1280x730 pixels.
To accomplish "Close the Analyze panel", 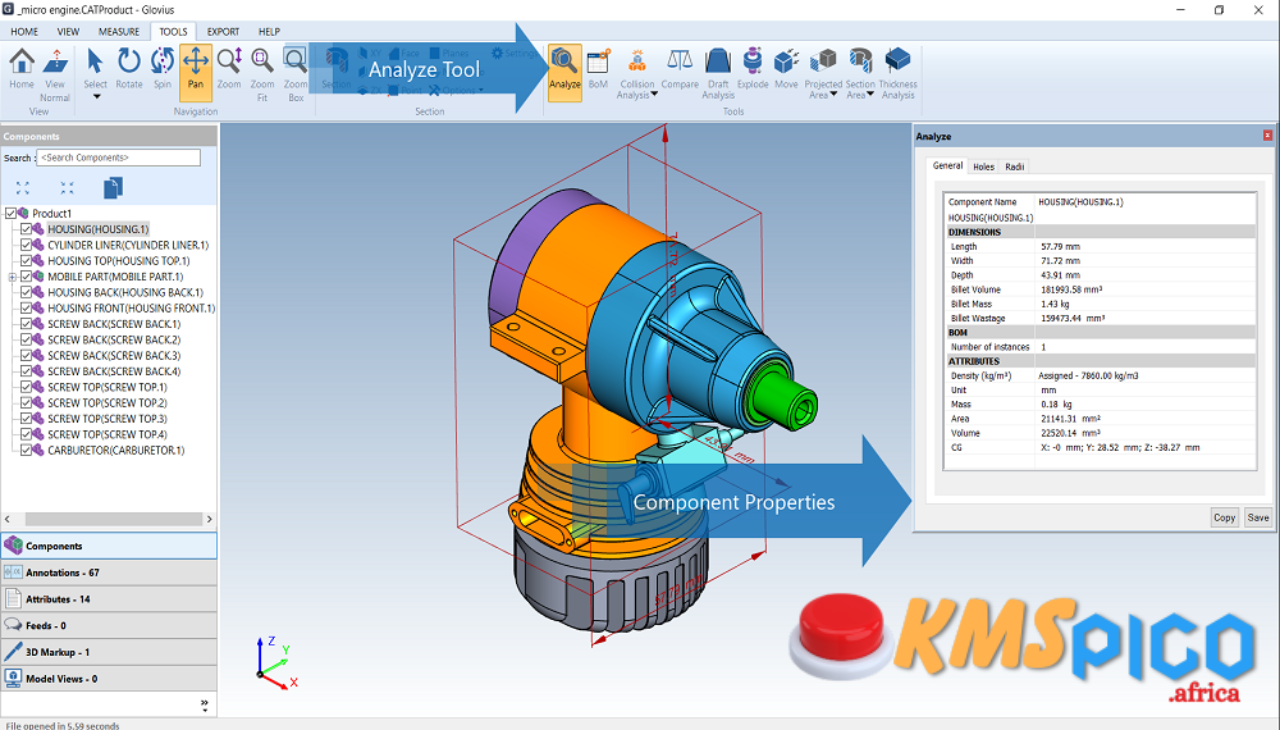I will pos(1268,136).
